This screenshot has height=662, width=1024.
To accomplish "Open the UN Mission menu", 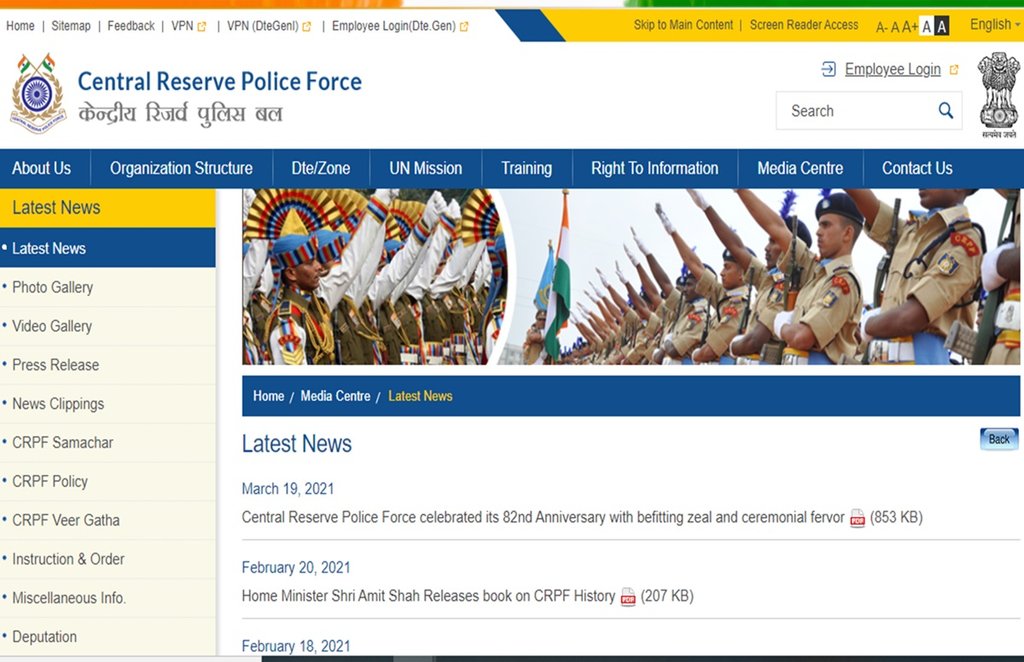I will 426,168.
